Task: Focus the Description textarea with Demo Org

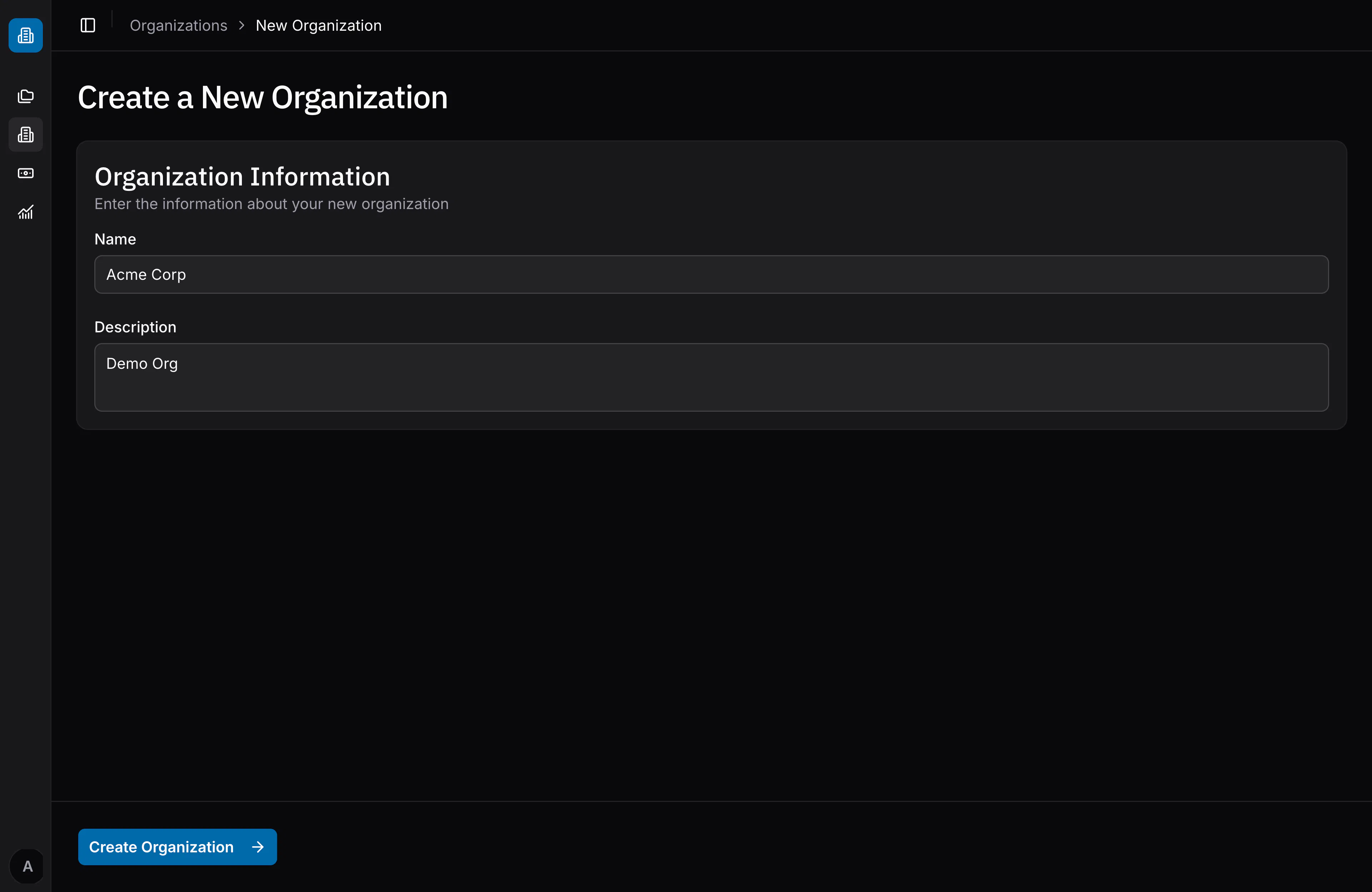Action: coord(711,377)
